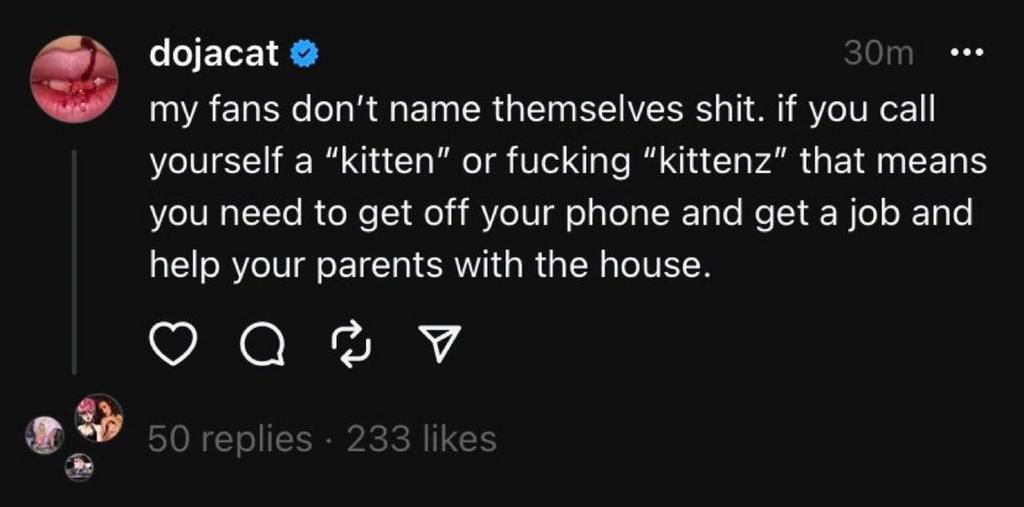
Task: Open the smallest bottom replier avatar
Action: pyautogui.click(x=80, y=466)
